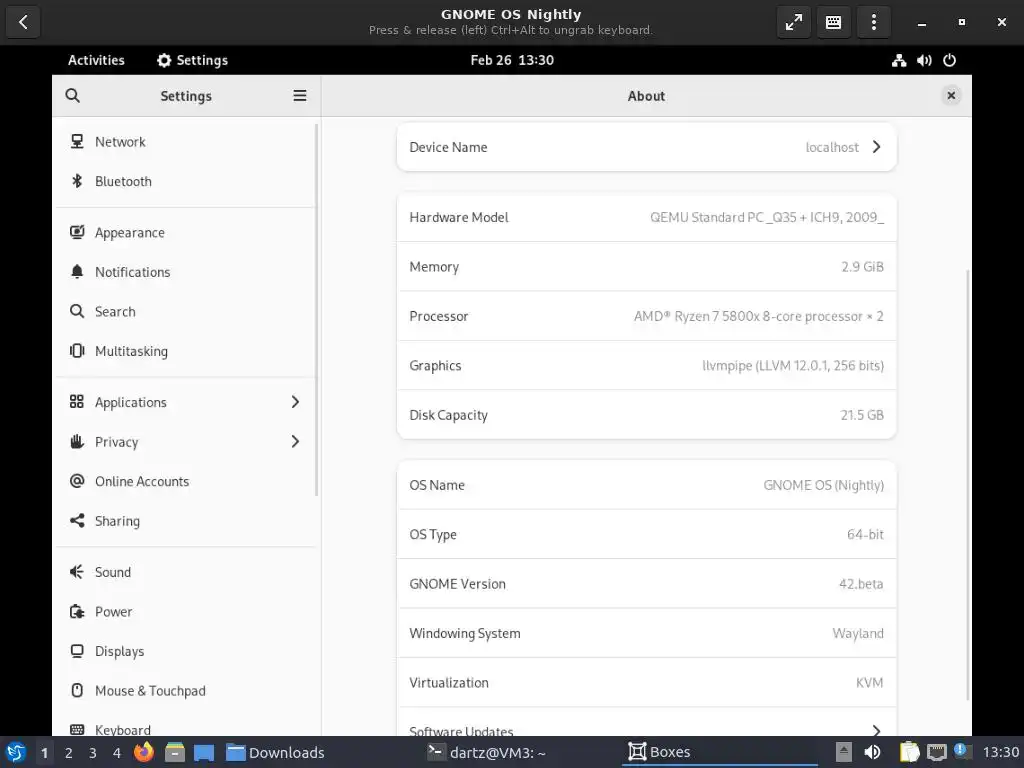Click the Hardware Model row
The width and height of the screenshot is (1024, 768).
[647, 217]
